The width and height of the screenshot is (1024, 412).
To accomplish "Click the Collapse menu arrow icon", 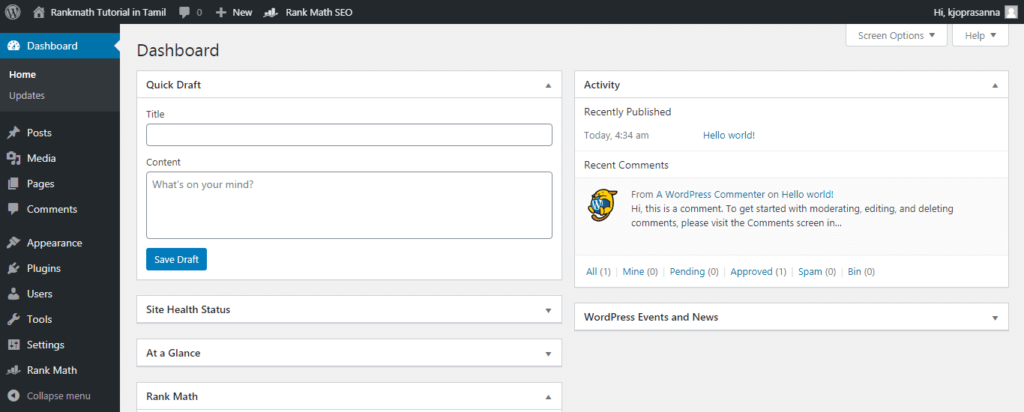I will tap(13, 396).
